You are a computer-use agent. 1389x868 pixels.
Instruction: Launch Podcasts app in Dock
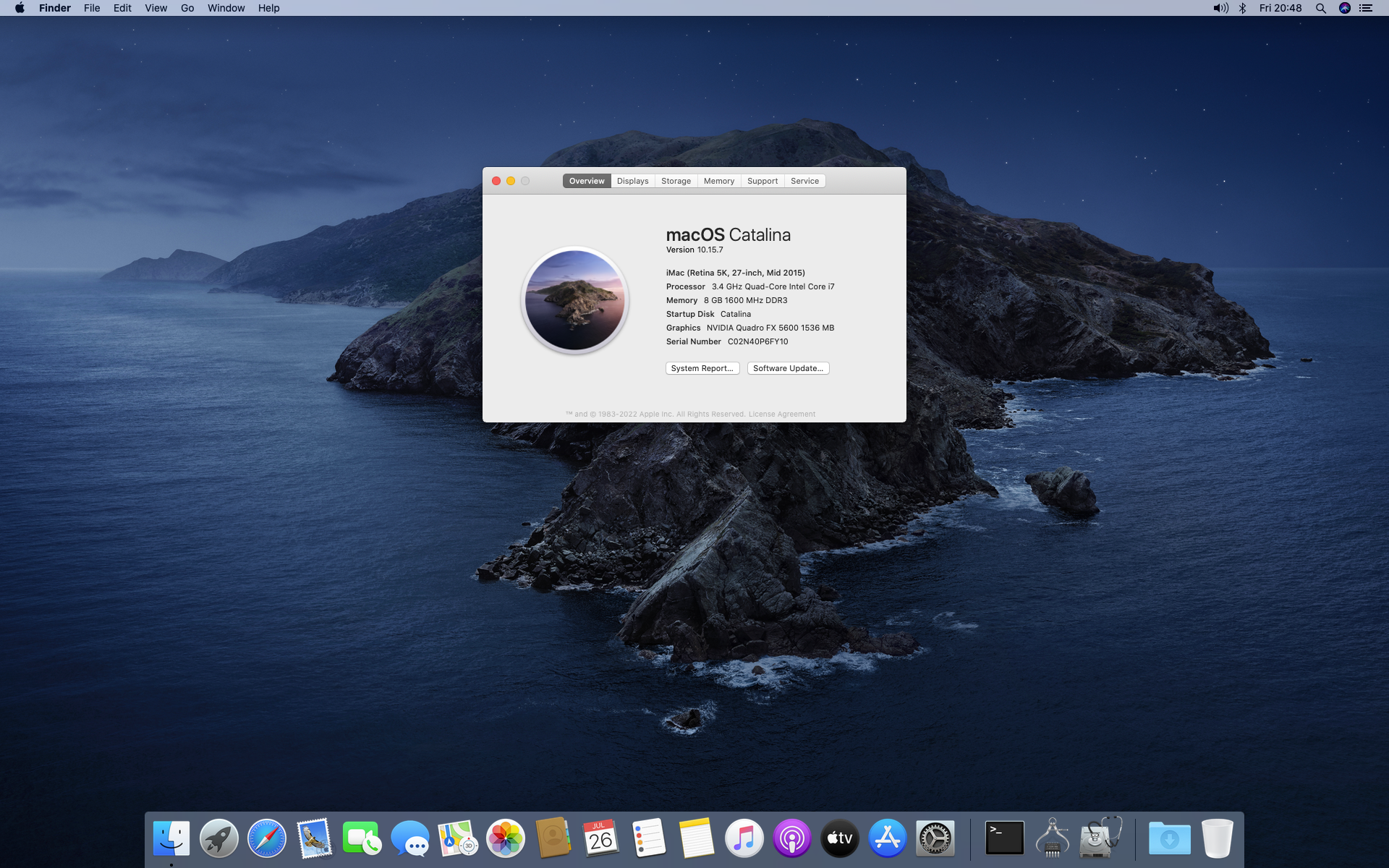click(791, 838)
